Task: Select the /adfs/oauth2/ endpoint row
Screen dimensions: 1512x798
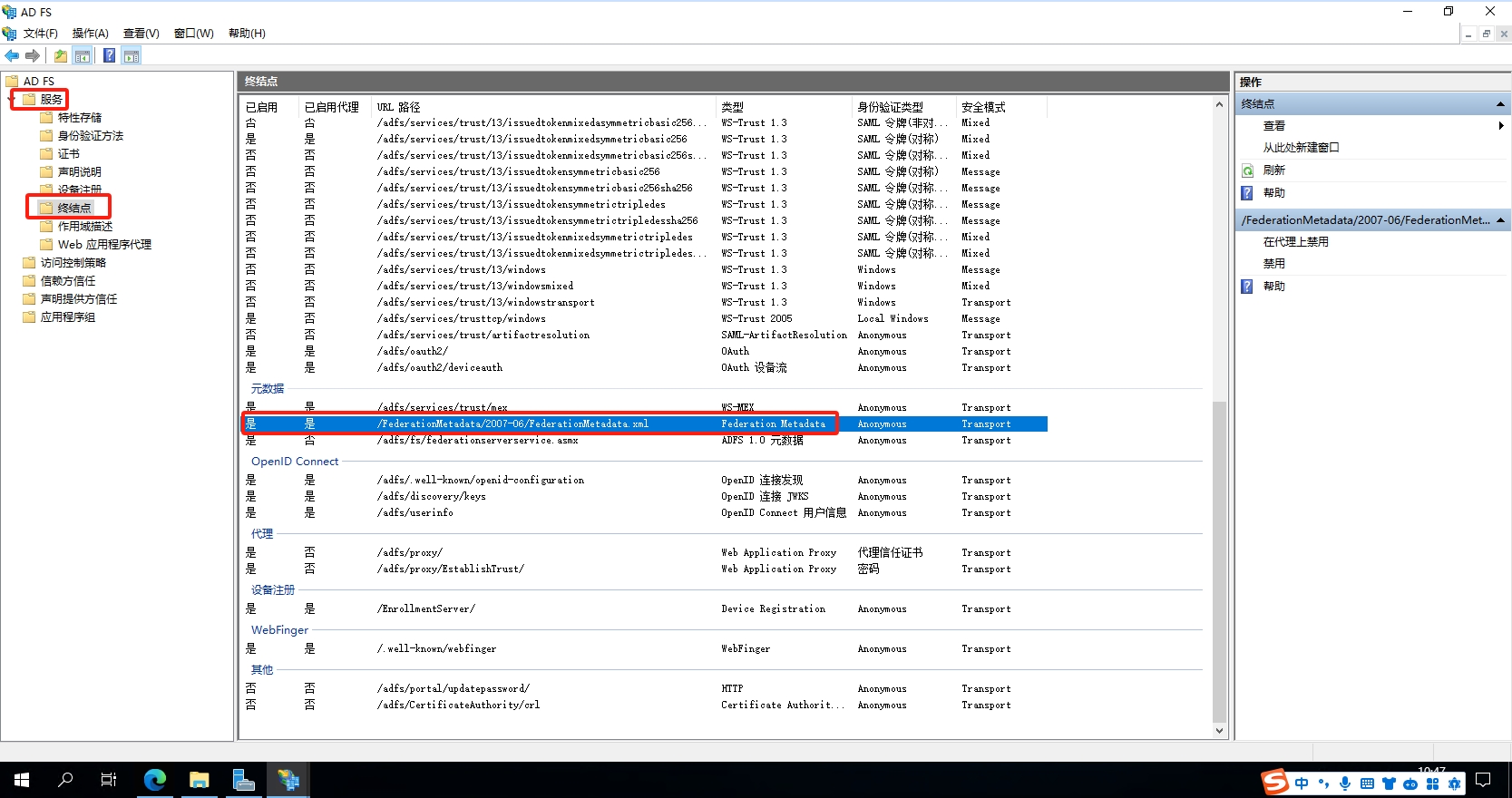Action: [x=413, y=352]
